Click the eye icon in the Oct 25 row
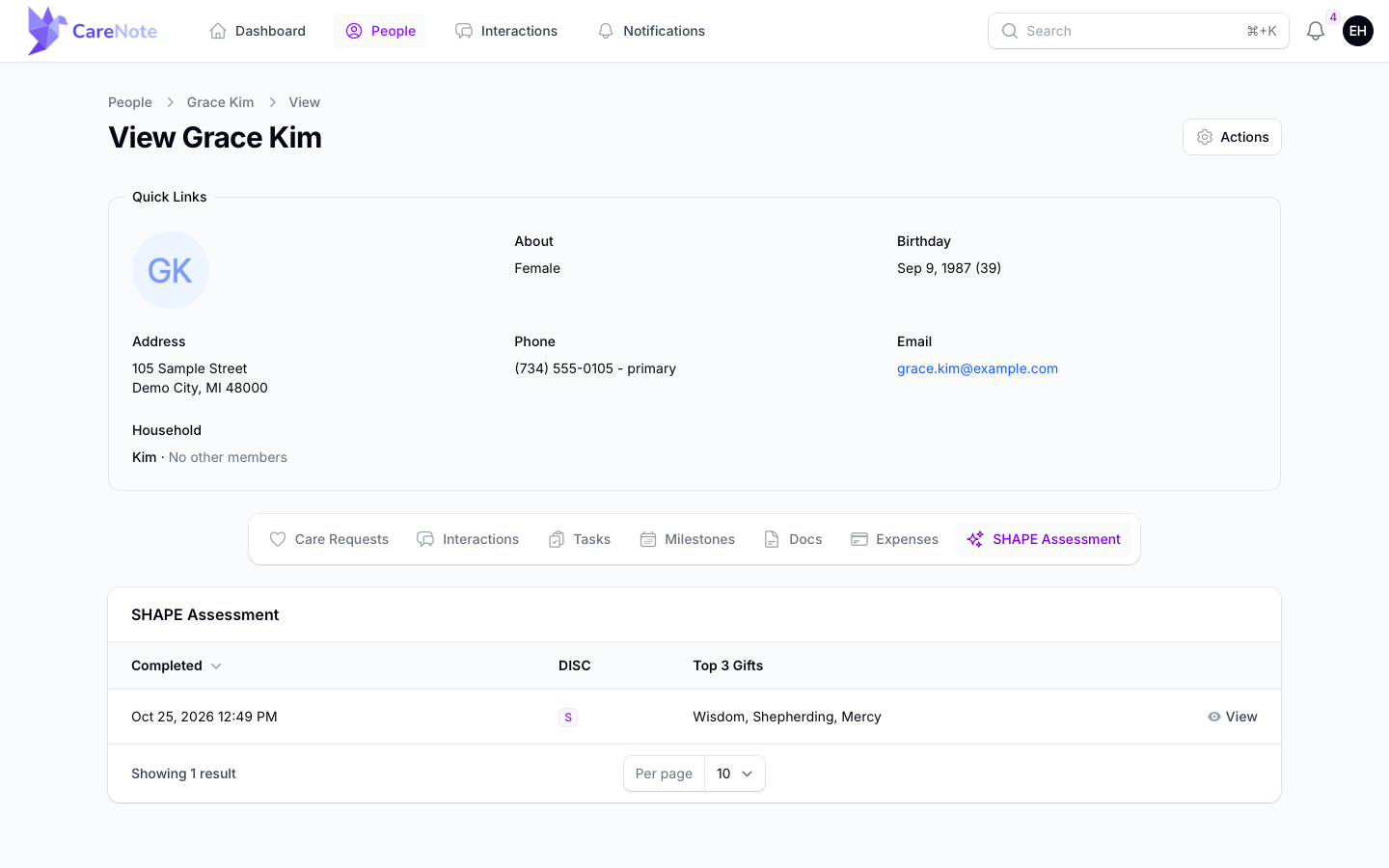This screenshot has height=868, width=1389. click(1214, 717)
